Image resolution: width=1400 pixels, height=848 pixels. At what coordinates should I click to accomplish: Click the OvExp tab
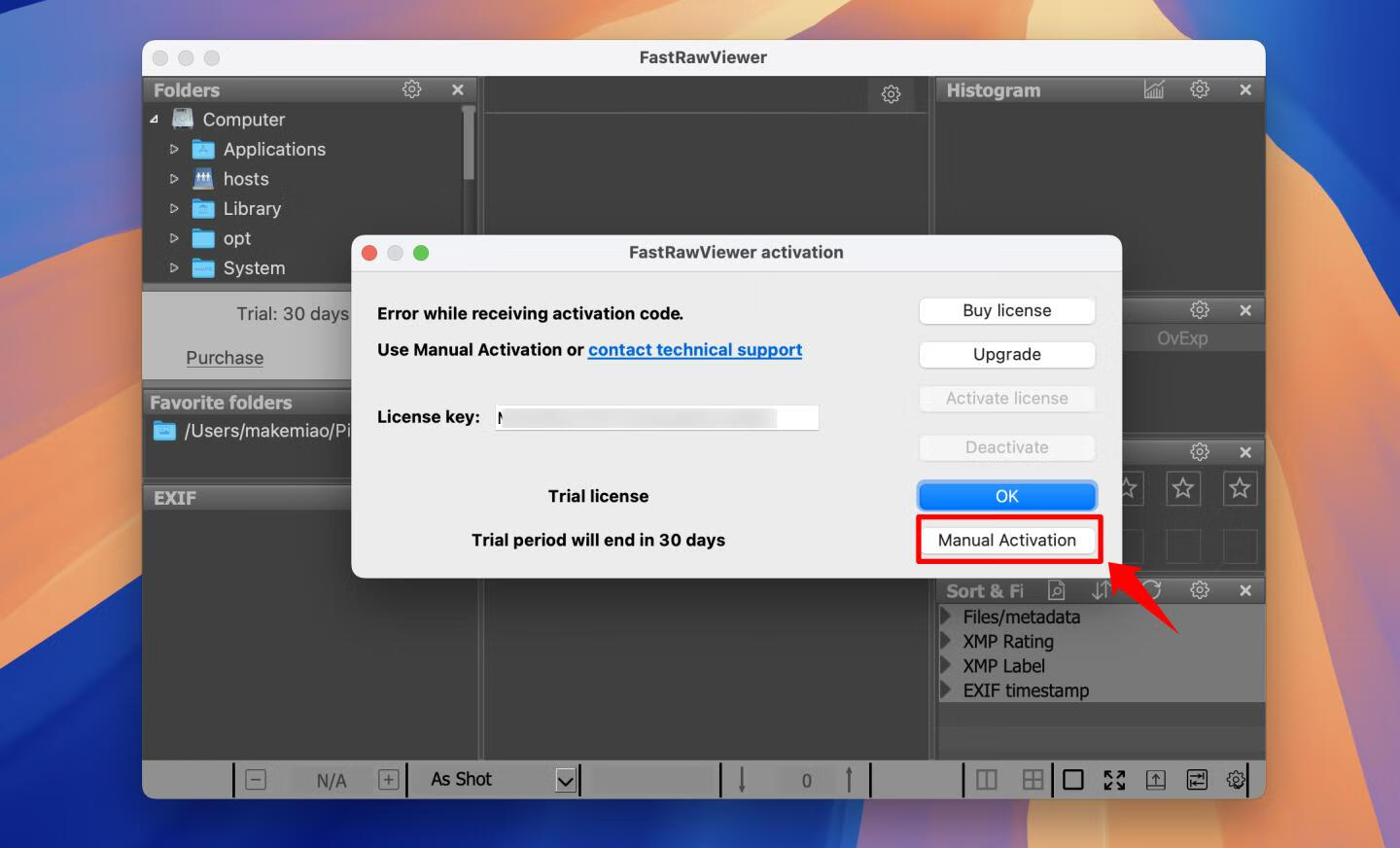(x=1182, y=338)
